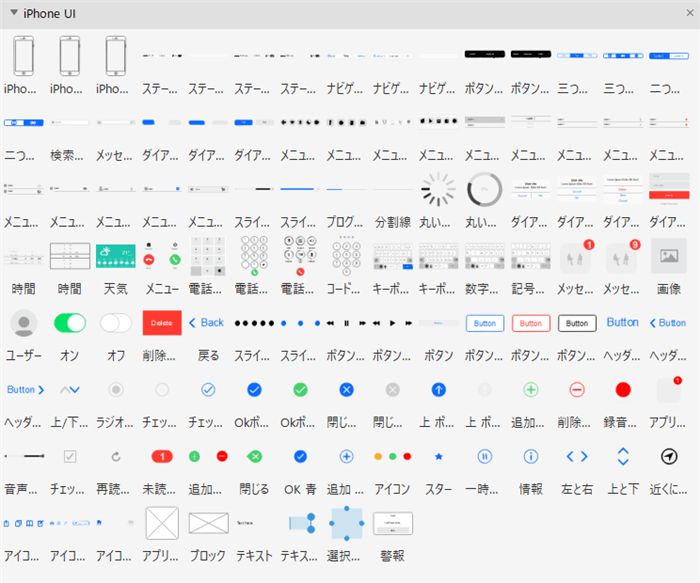This screenshot has height=583, width=700.
Task: Pick the black-outlined Button shape
Action: (577, 323)
